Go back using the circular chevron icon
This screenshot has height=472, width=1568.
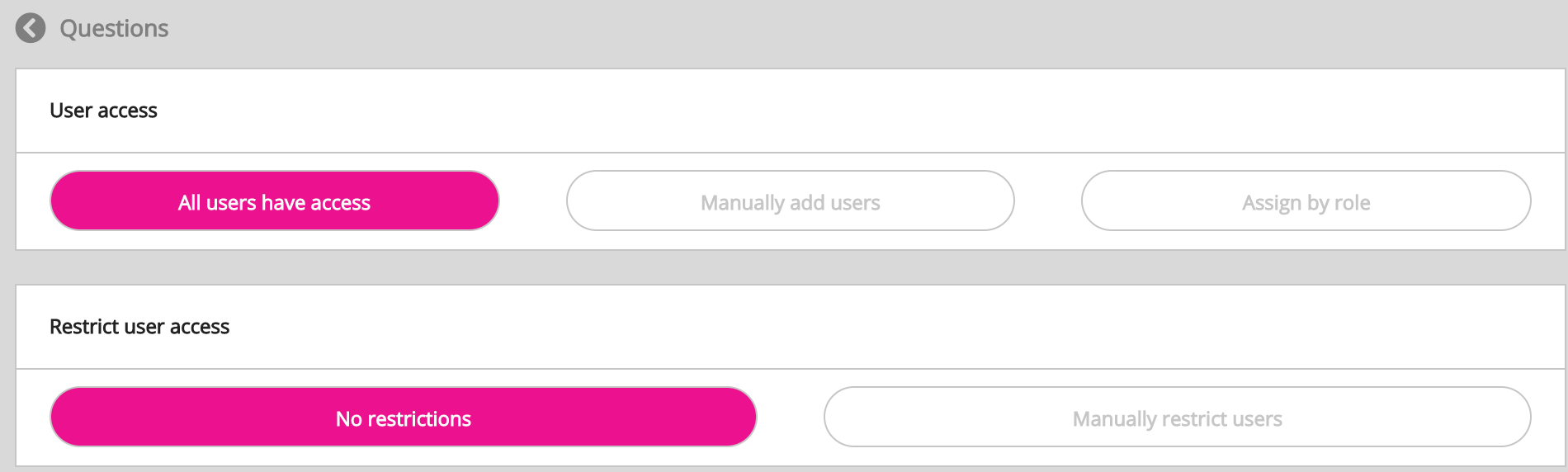(31, 28)
